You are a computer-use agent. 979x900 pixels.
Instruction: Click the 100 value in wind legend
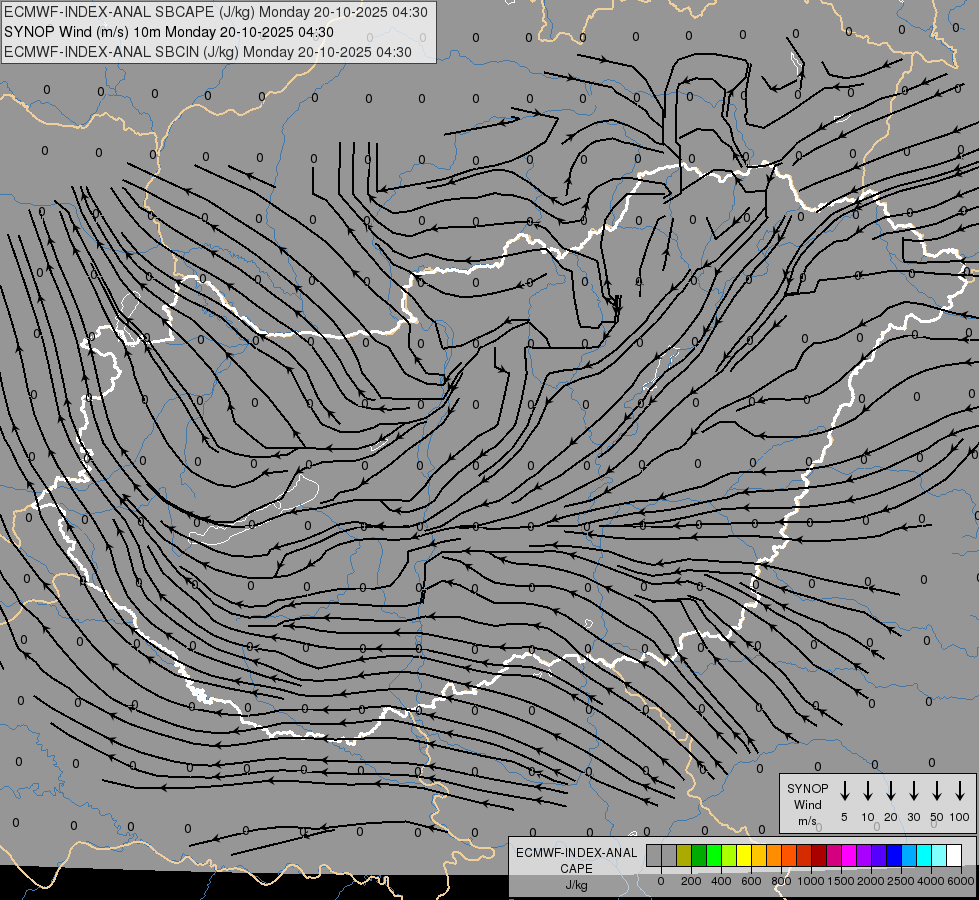(x=960, y=817)
